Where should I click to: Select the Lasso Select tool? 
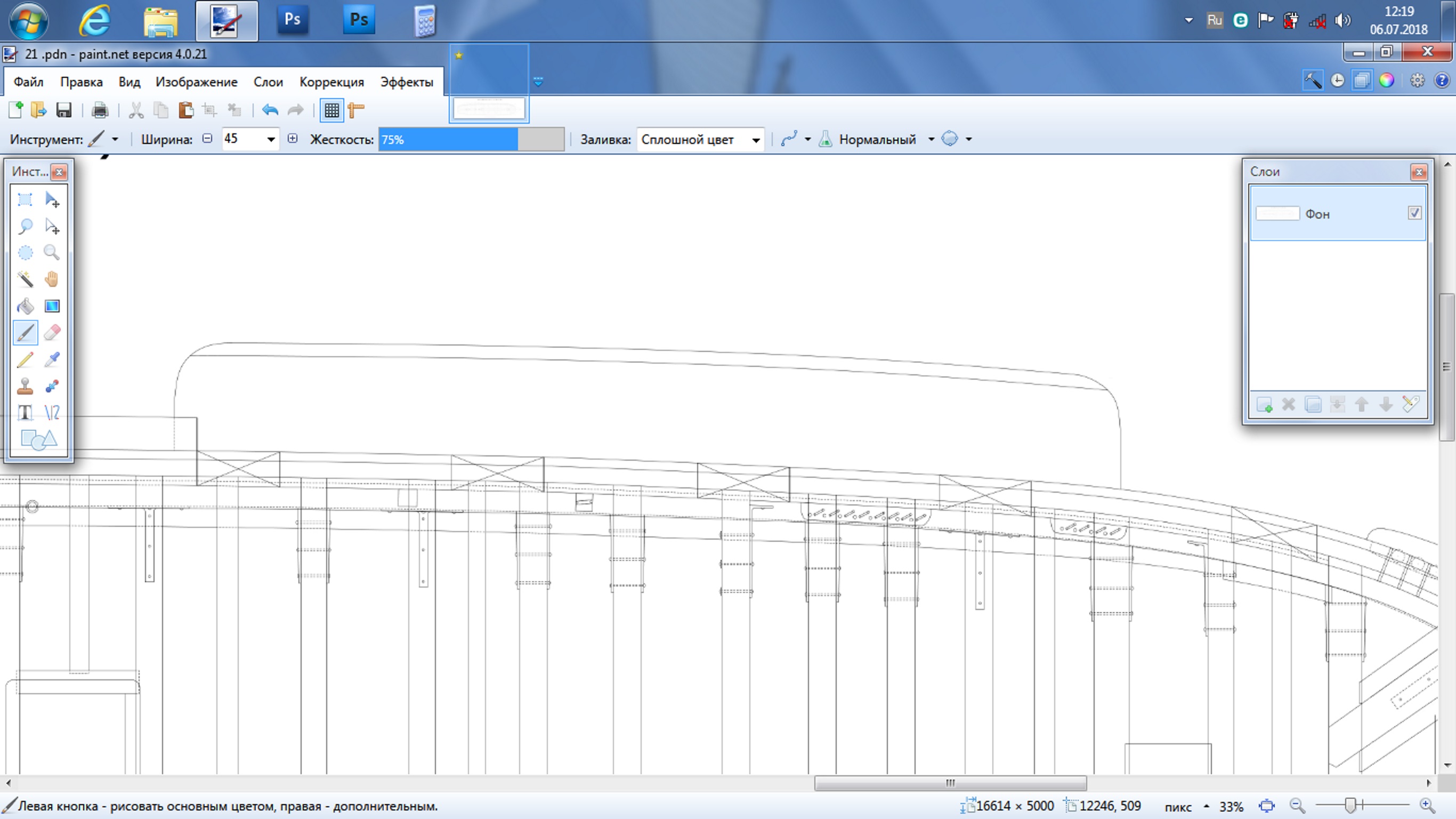(x=25, y=226)
